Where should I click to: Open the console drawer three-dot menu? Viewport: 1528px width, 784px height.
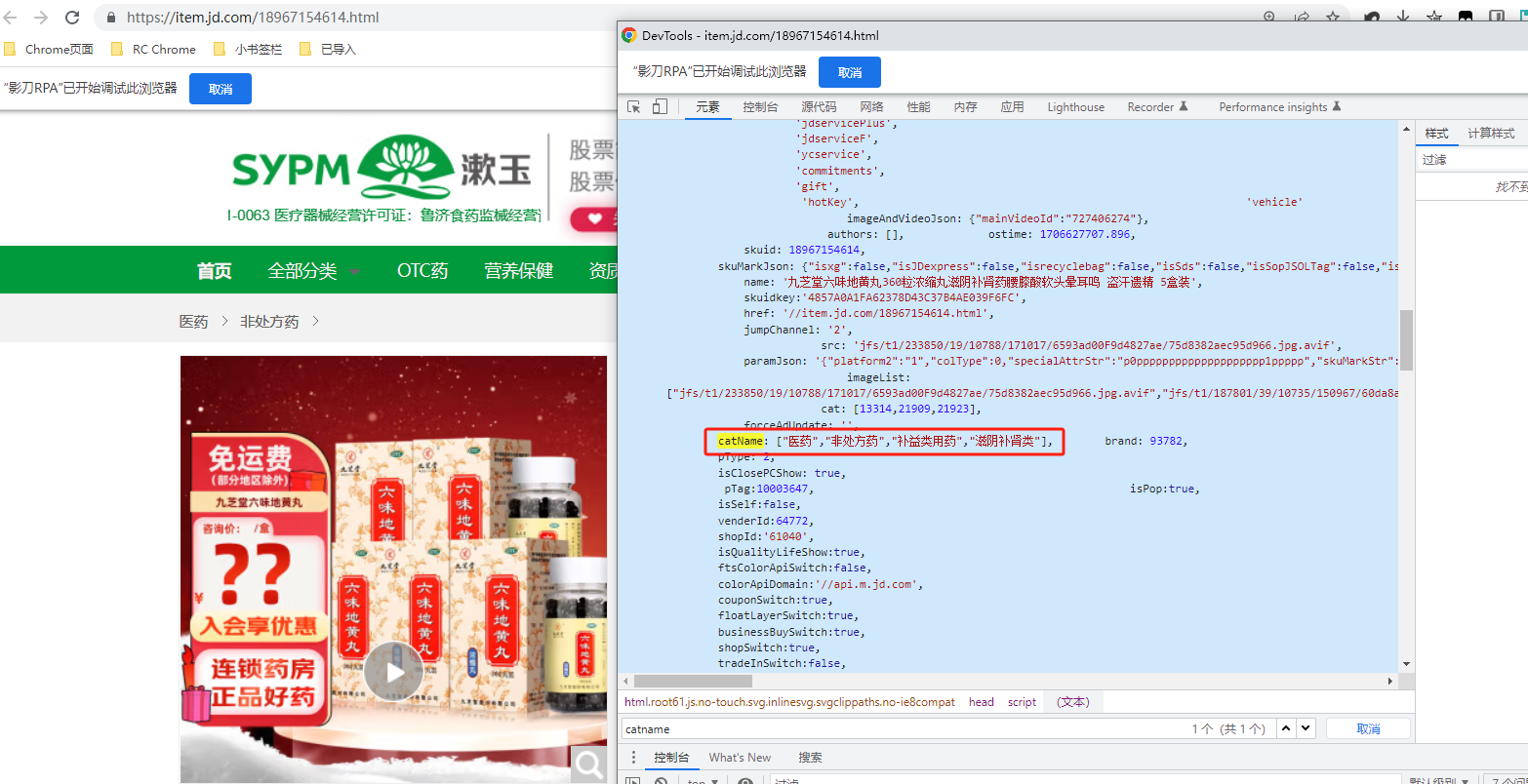point(633,758)
